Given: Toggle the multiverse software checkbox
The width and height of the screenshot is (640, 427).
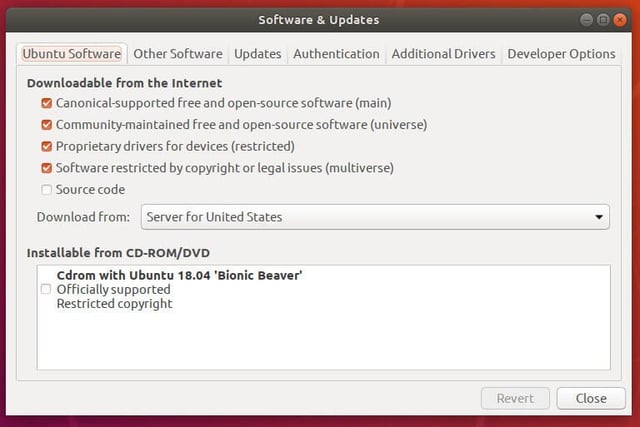Looking at the screenshot, I should tap(47, 168).
